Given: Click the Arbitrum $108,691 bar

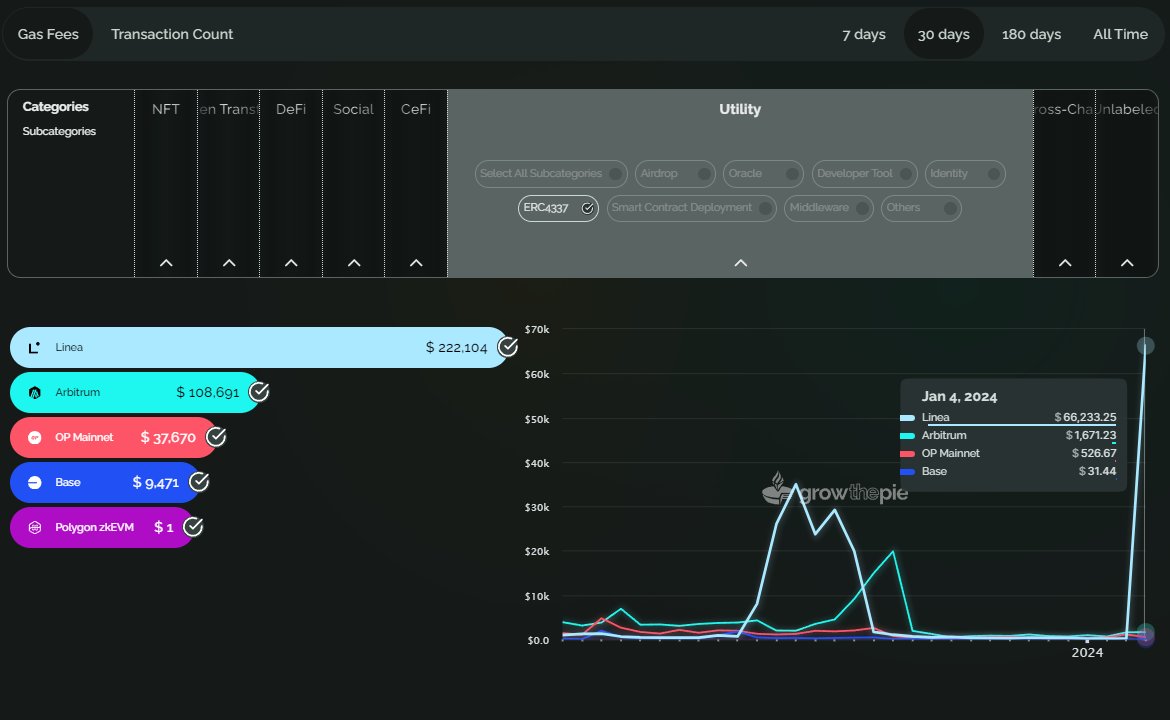Looking at the screenshot, I should pyautogui.click(x=135, y=392).
